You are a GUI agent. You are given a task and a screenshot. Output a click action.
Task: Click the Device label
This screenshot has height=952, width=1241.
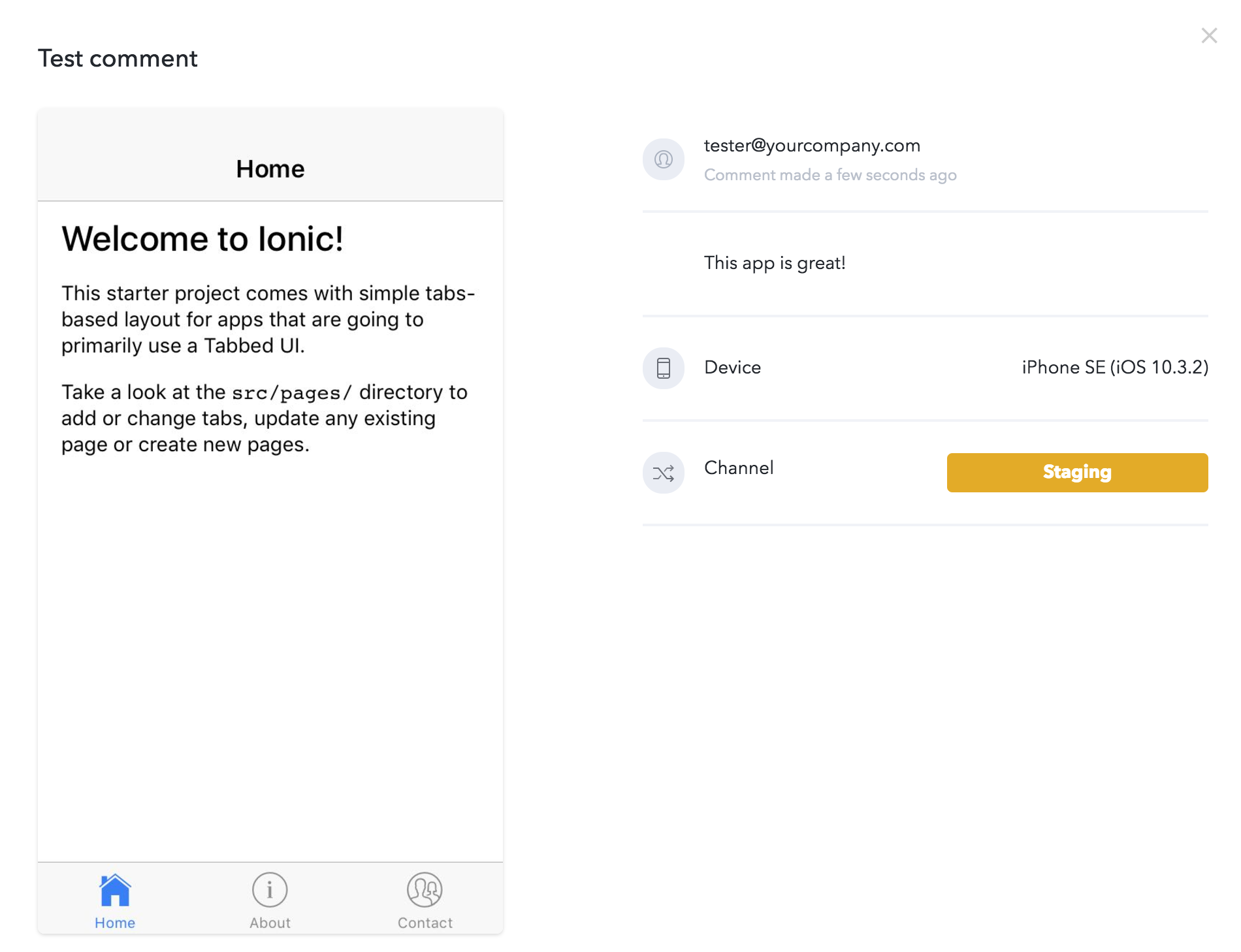(732, 368)
